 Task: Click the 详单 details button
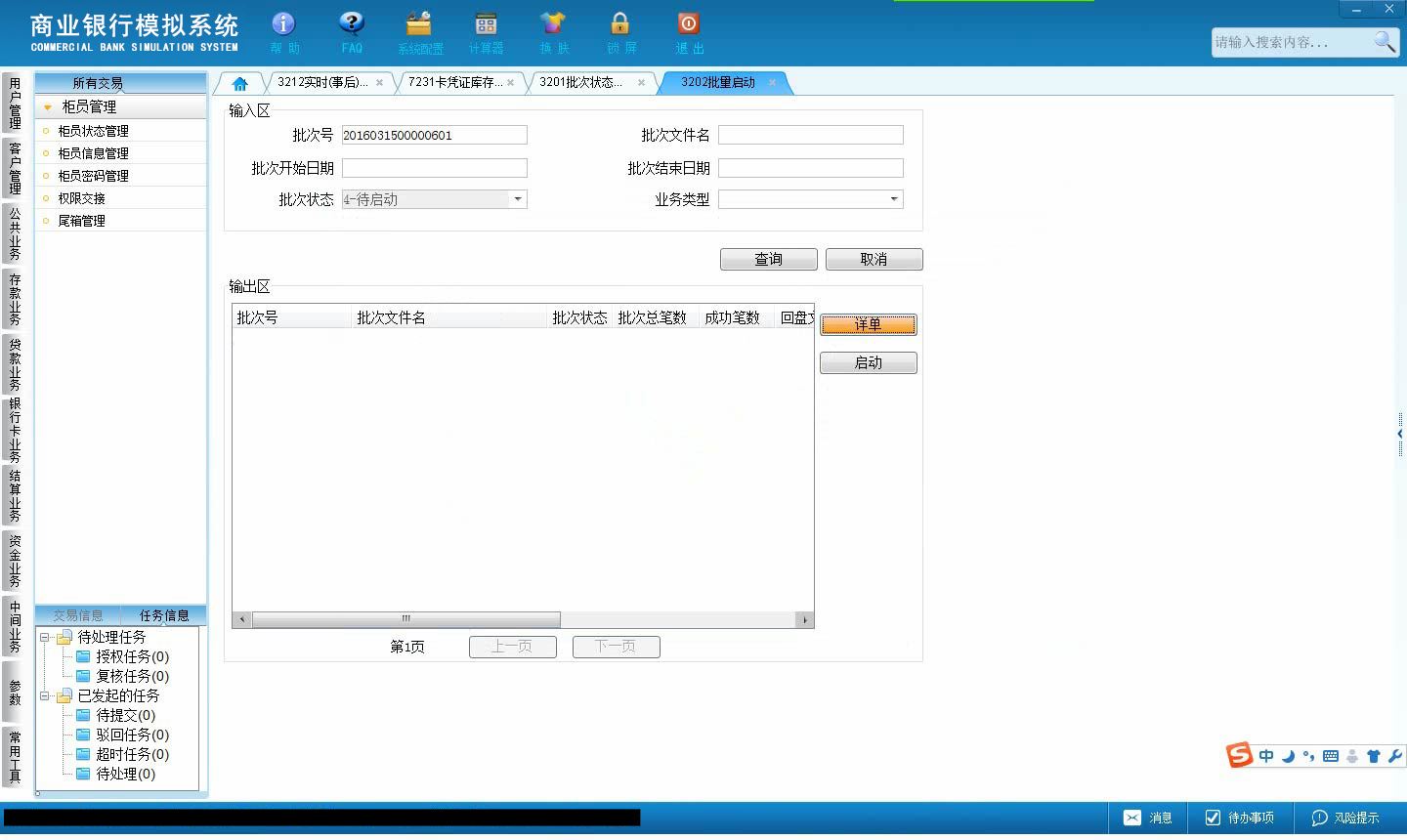(869, 324)
